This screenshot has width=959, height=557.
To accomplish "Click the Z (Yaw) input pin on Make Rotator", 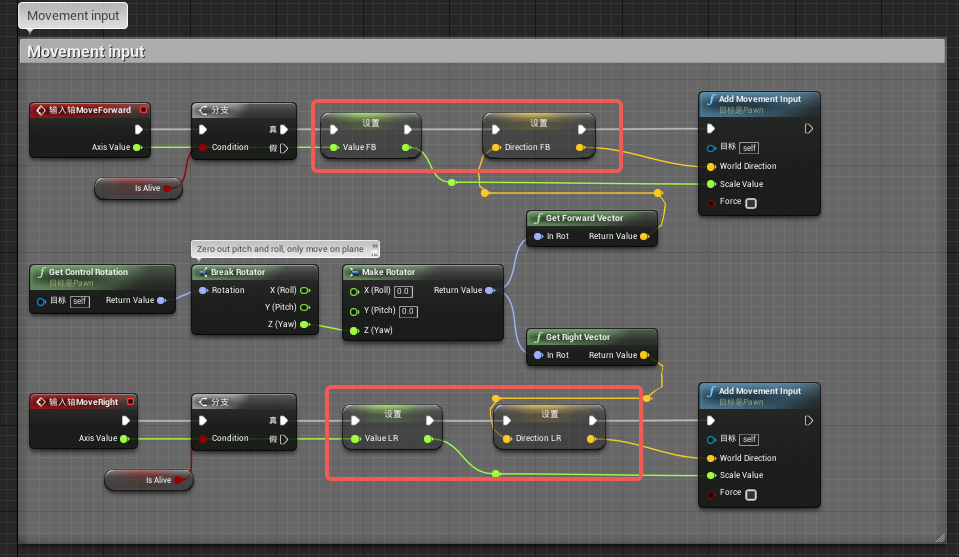I will pyautogui.click(x=354, y=331).
